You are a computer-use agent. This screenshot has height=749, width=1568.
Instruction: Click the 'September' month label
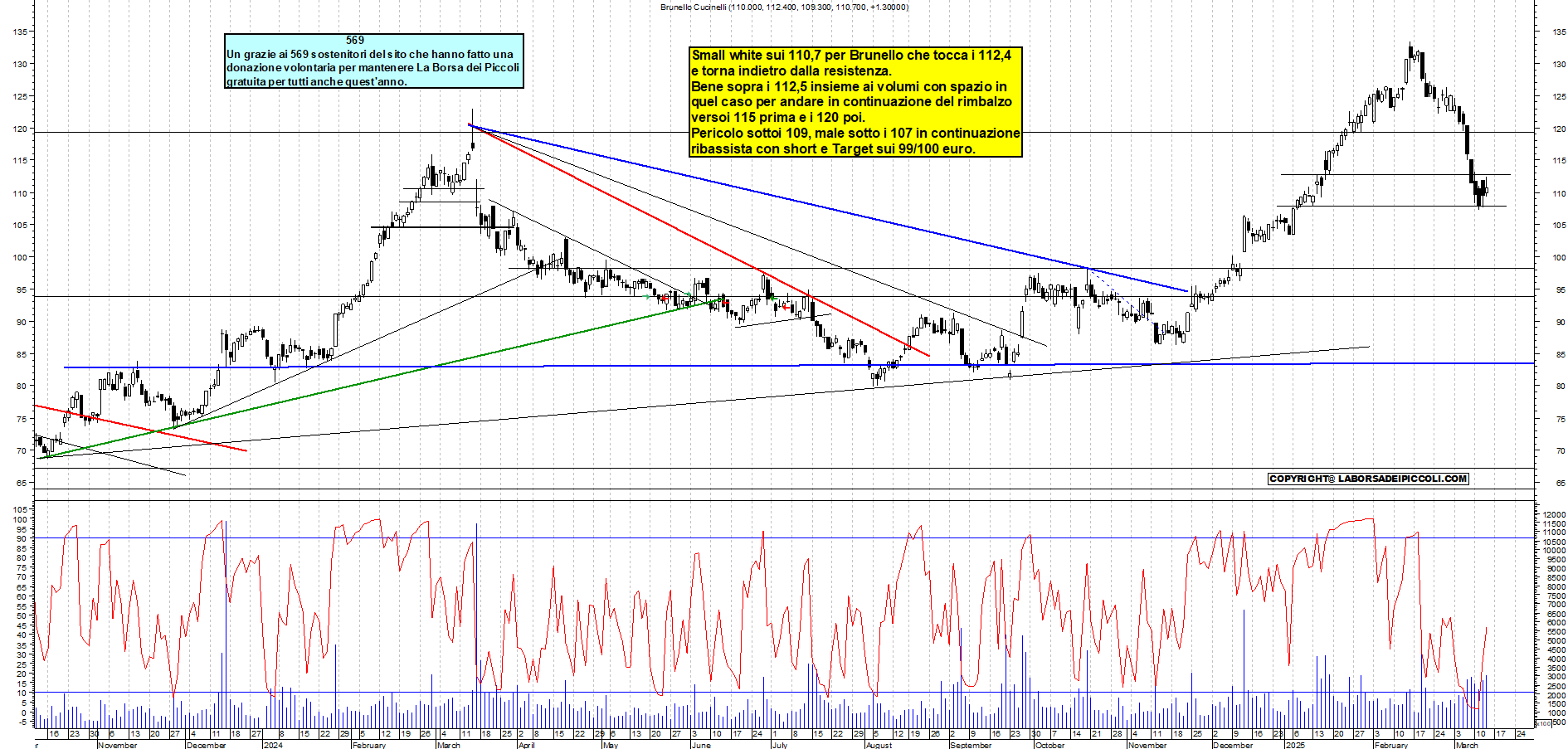click(971, 745)
